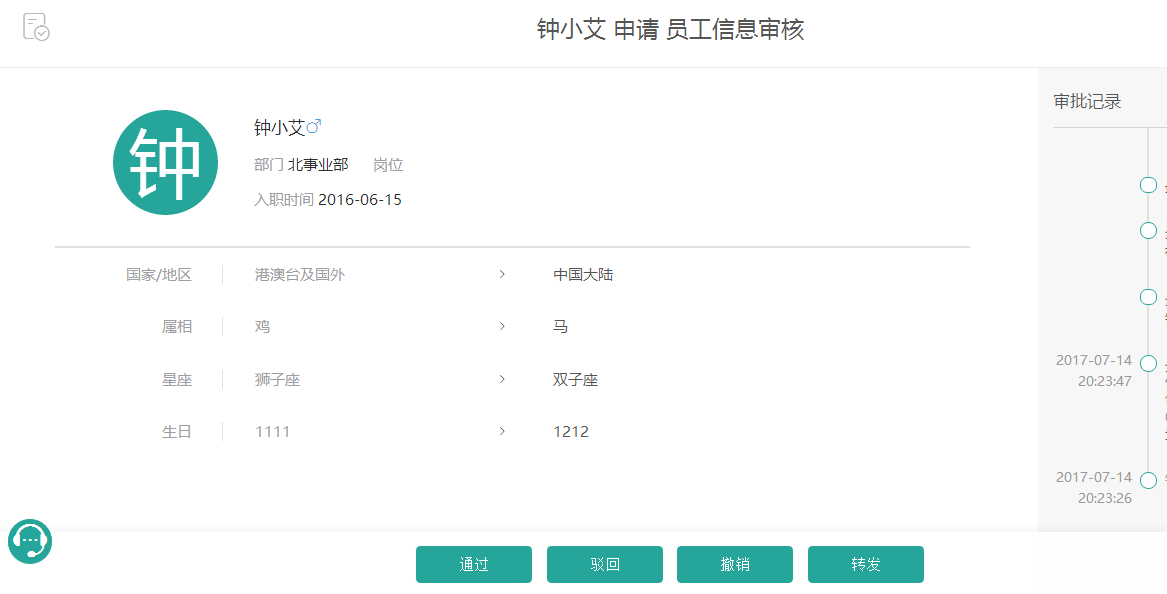The height and width of the screenshot is (594, 1167).
Task: Click the department value 北事业部
Action: point(318,165)
